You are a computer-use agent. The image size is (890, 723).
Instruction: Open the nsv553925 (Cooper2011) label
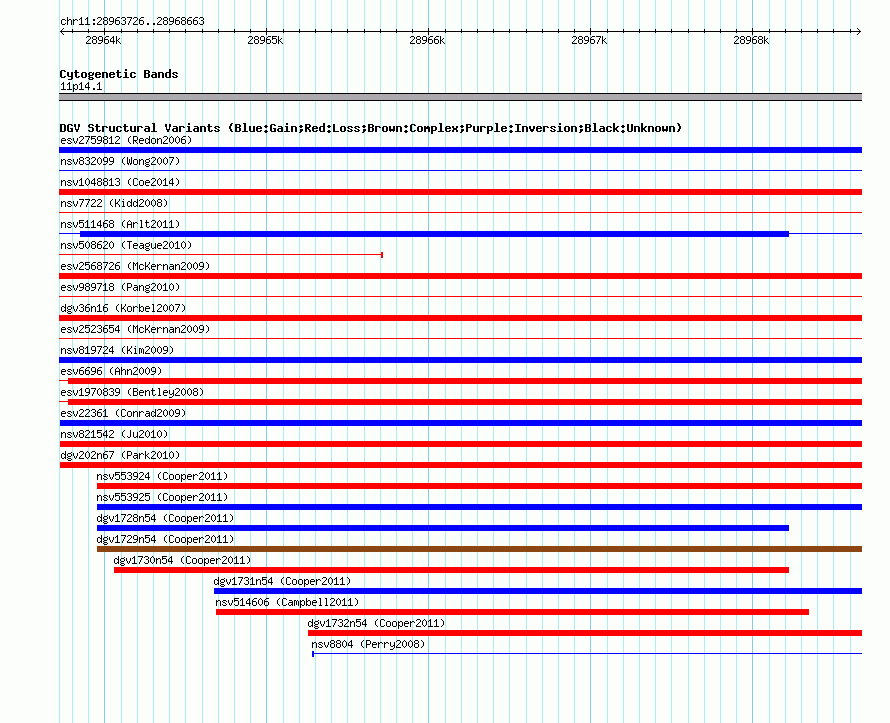[162, 497]
